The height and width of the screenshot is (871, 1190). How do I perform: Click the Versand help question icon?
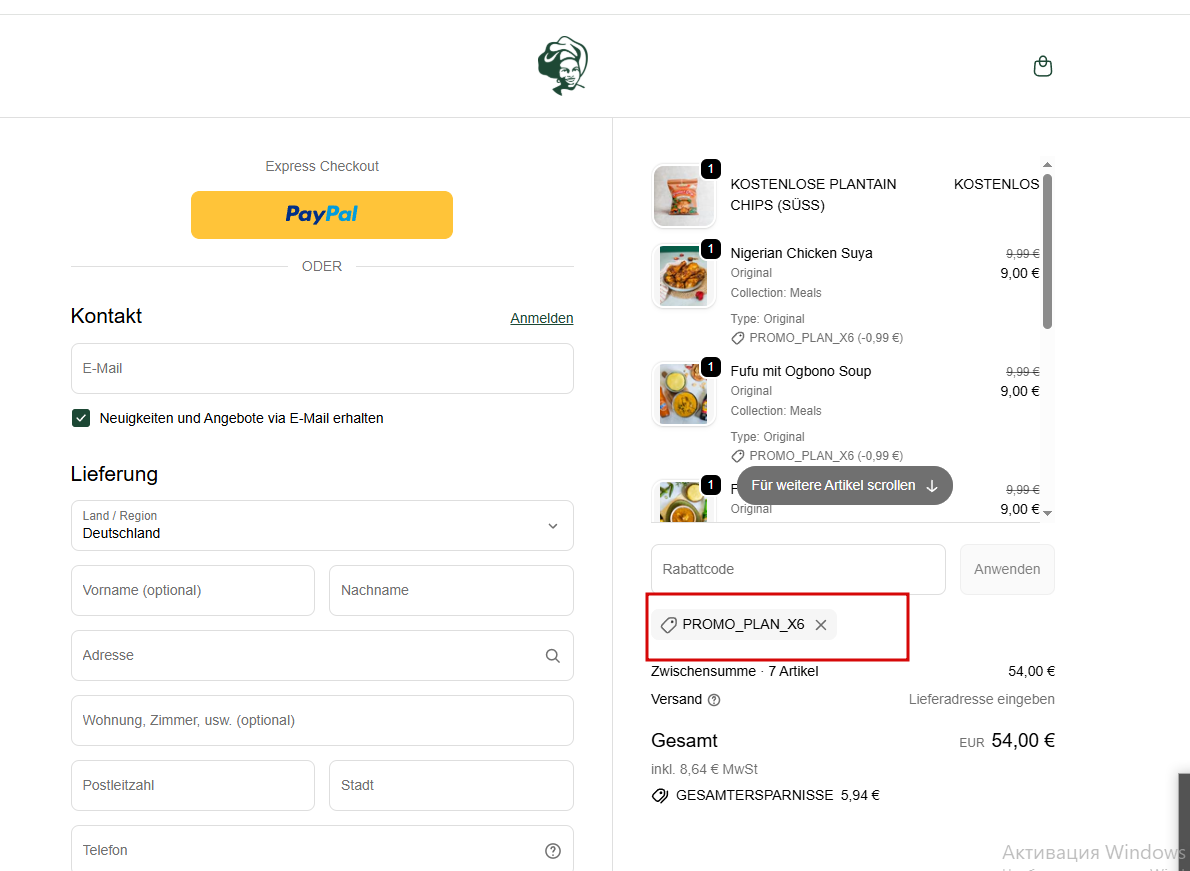[713, 700]
